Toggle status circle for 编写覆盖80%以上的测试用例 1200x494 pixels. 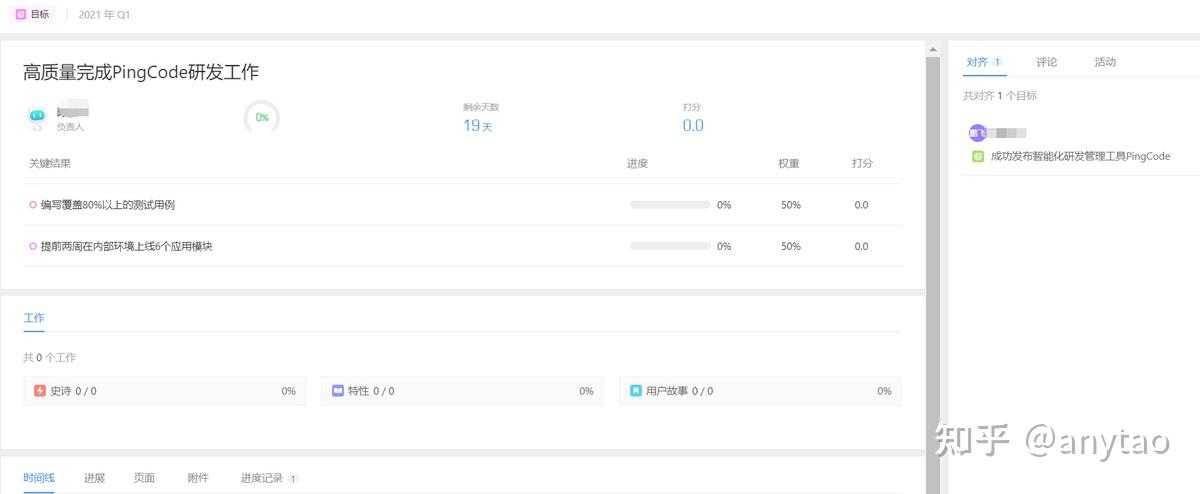(x=33, y=205)
